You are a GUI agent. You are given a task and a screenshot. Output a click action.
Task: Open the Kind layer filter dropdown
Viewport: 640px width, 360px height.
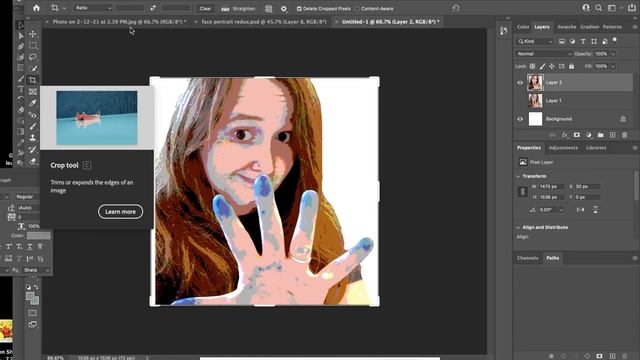[x=535, y=41]
